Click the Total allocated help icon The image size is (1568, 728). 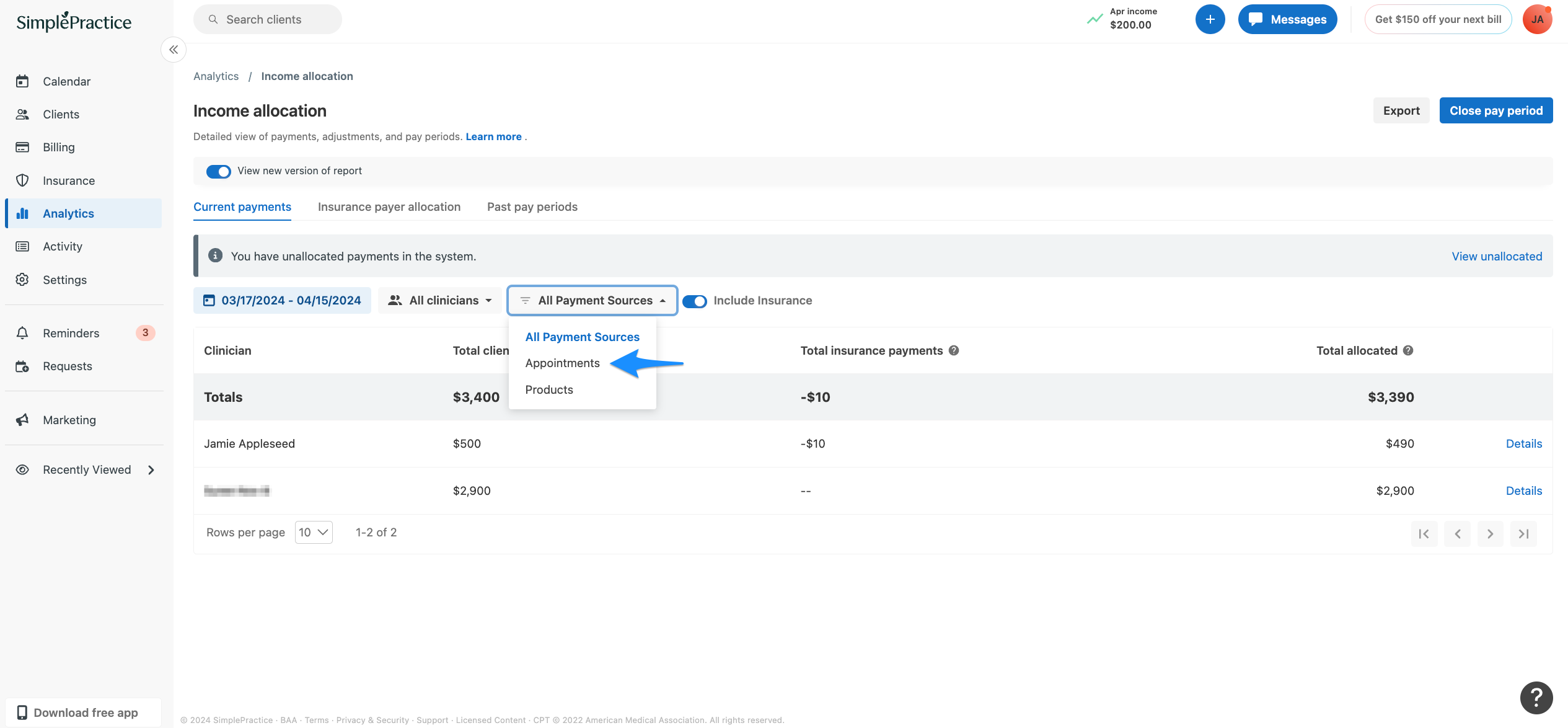coord(1408,350)
